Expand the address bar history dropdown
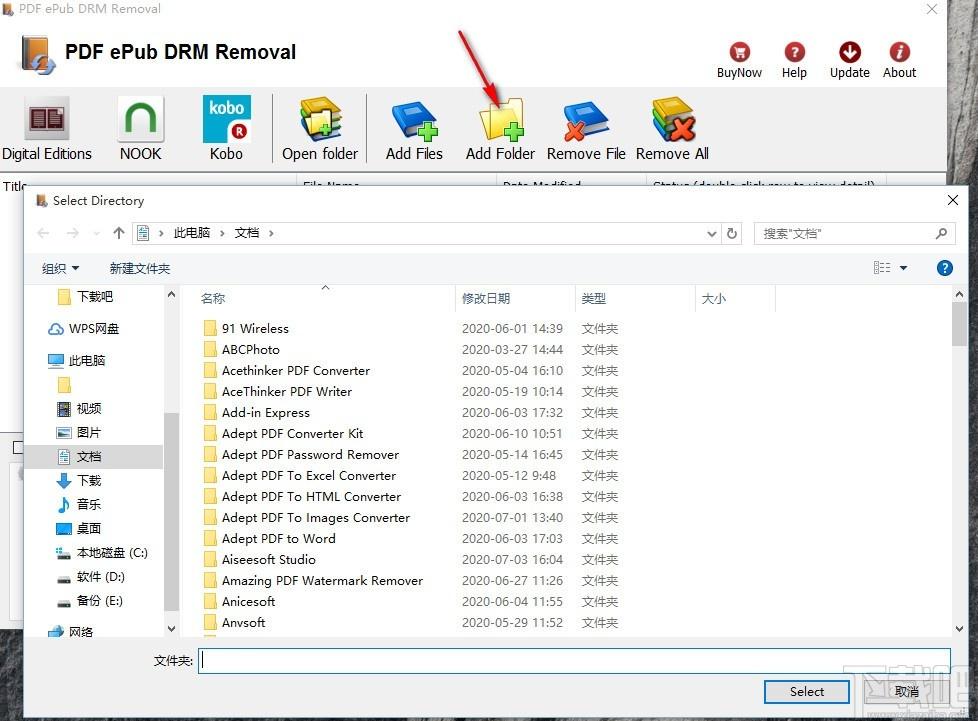The width and height of the screenshot is (978, 721). click(712, 233)
